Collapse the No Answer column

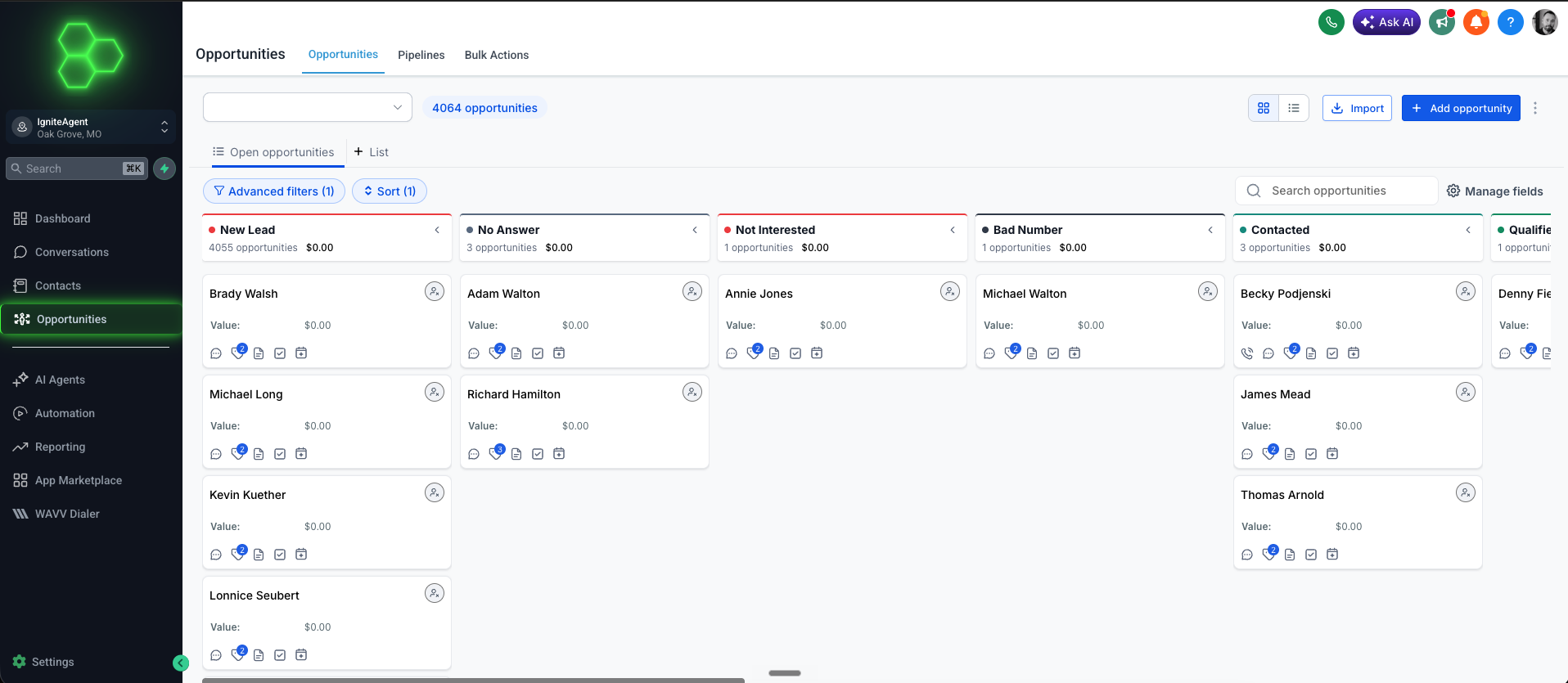695,230
